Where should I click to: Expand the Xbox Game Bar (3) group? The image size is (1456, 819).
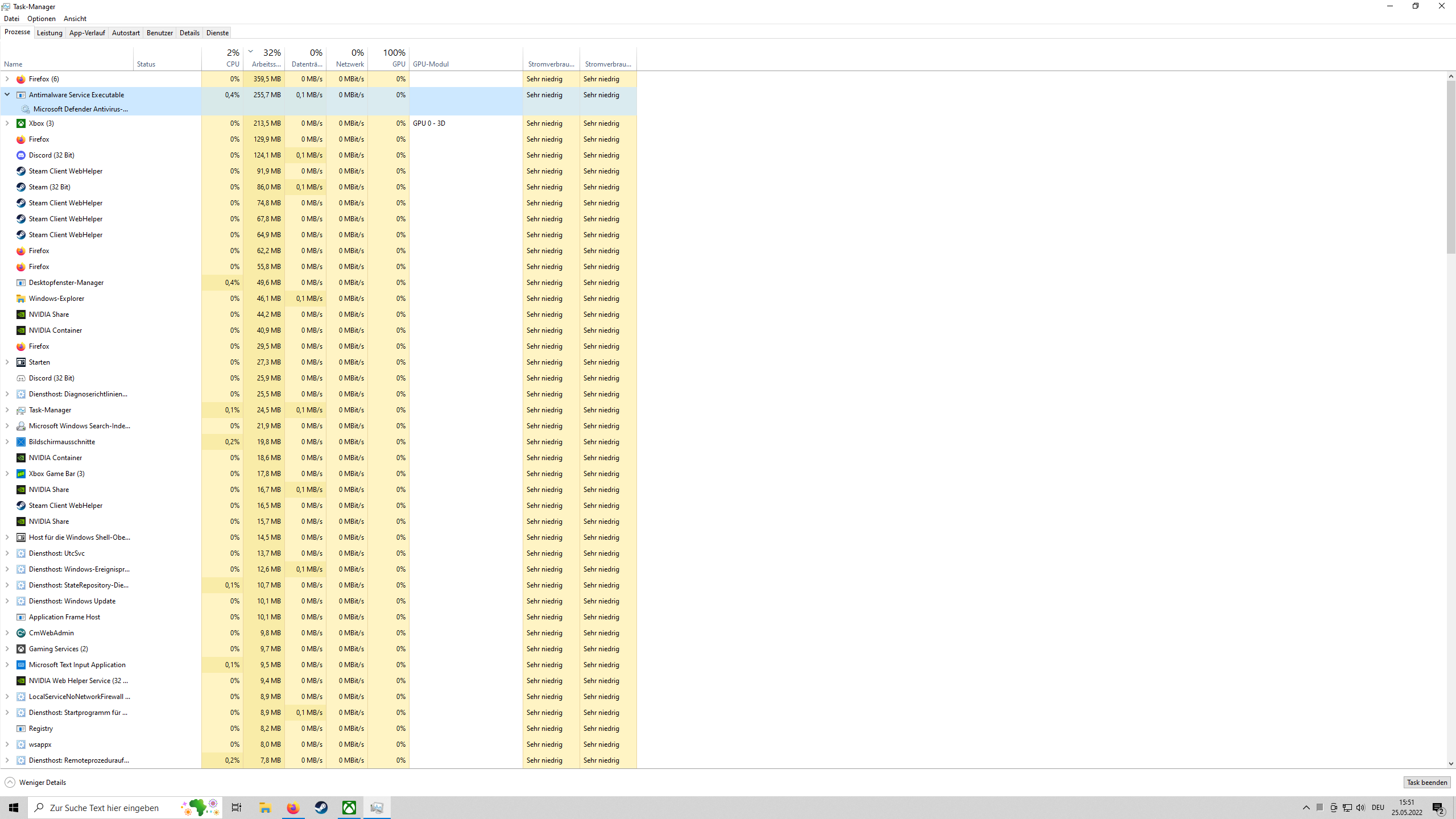click(x=7, y=474)
